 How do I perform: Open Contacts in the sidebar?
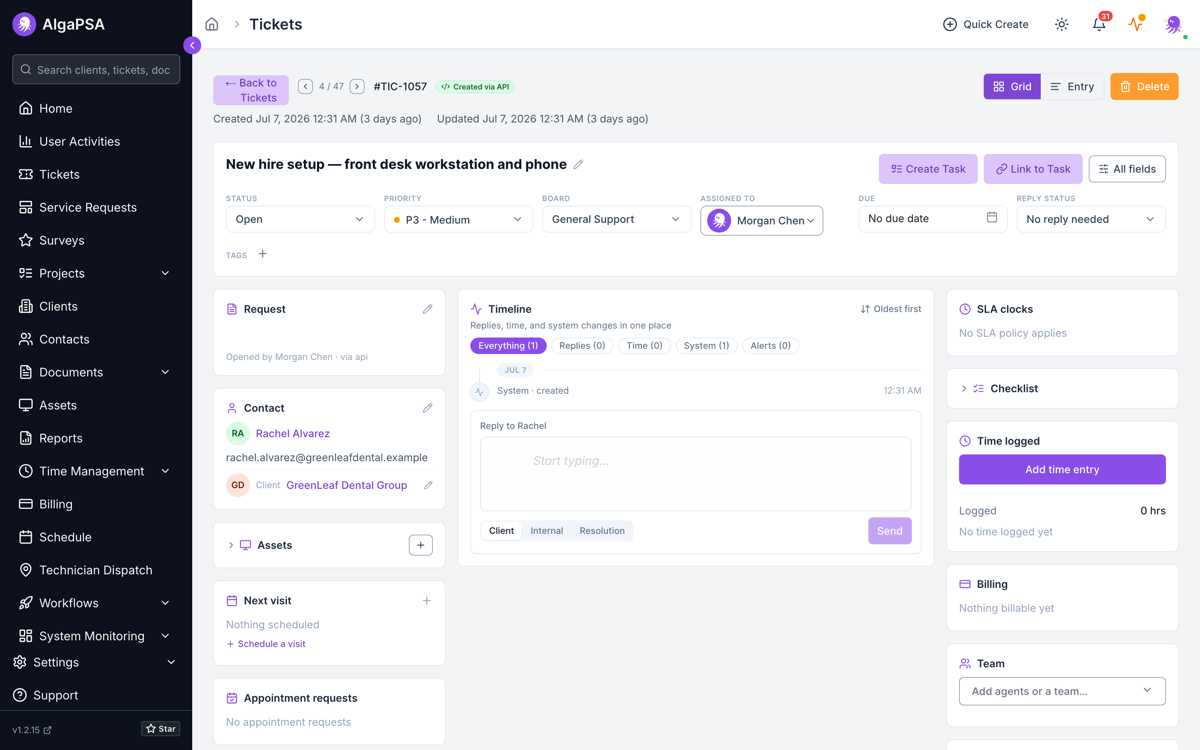96,339
